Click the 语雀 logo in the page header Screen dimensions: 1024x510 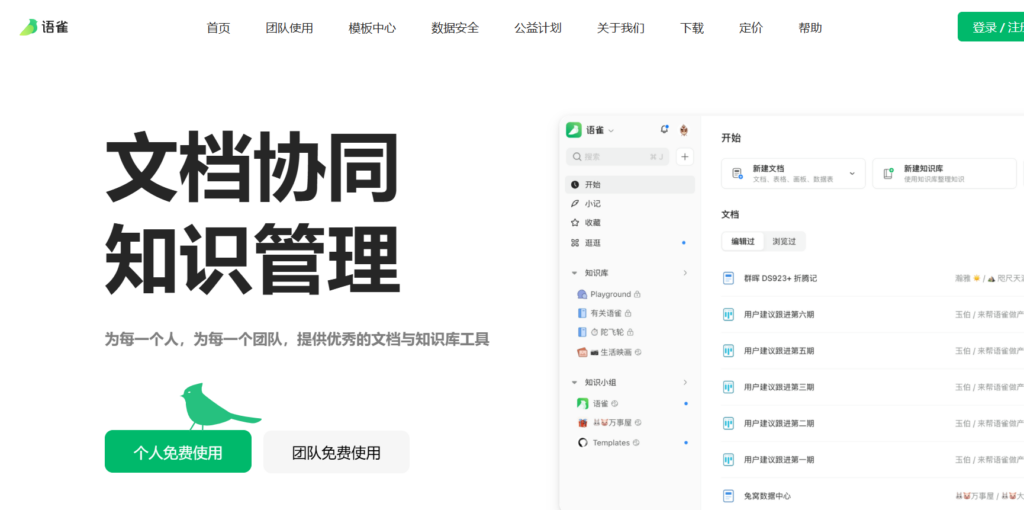(44, 27)
